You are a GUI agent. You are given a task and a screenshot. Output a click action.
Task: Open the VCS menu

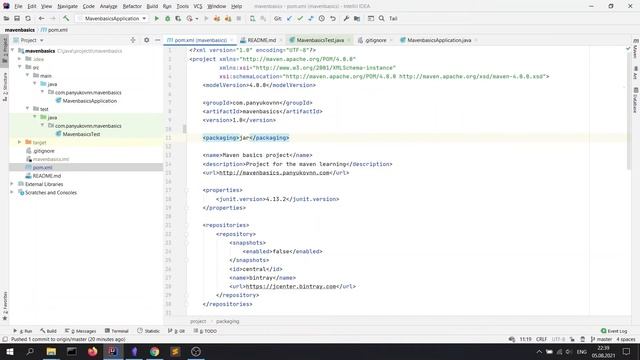[198, 6]
